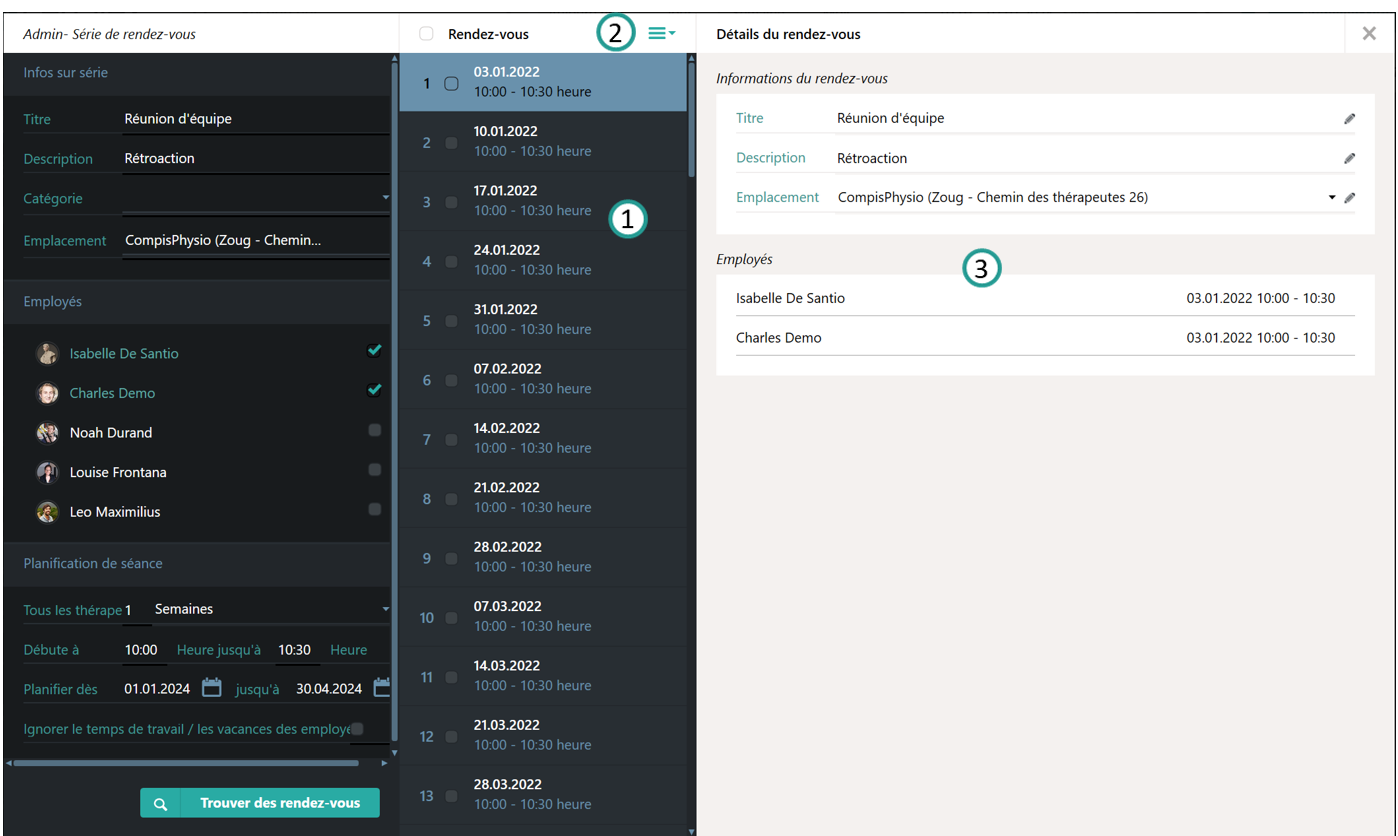
Task: Select the 10.01.2022 appointment row
Action: pos(540,142)
